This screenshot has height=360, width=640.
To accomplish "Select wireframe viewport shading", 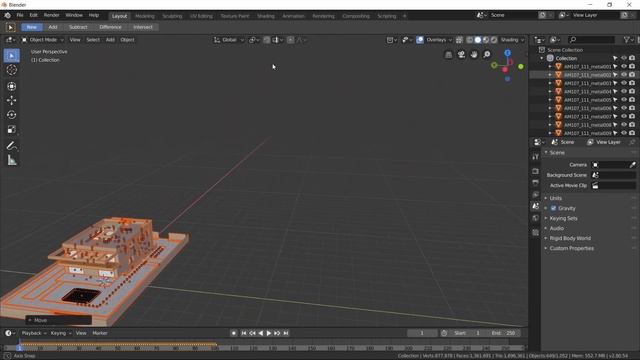I will tap(470, 40).
